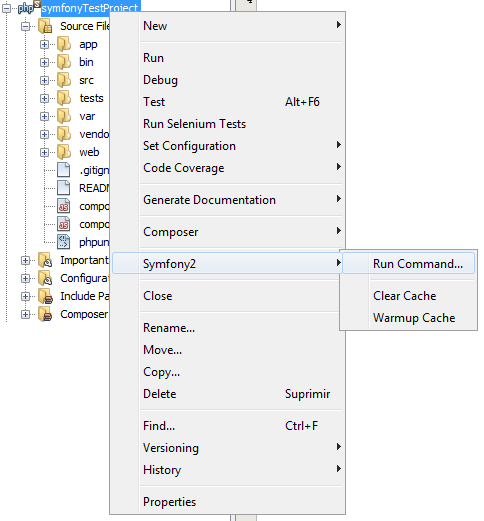Click the Composer libraries folder icon
The image size is (484, 521).
pyautogui.click(x=45, y=314)
